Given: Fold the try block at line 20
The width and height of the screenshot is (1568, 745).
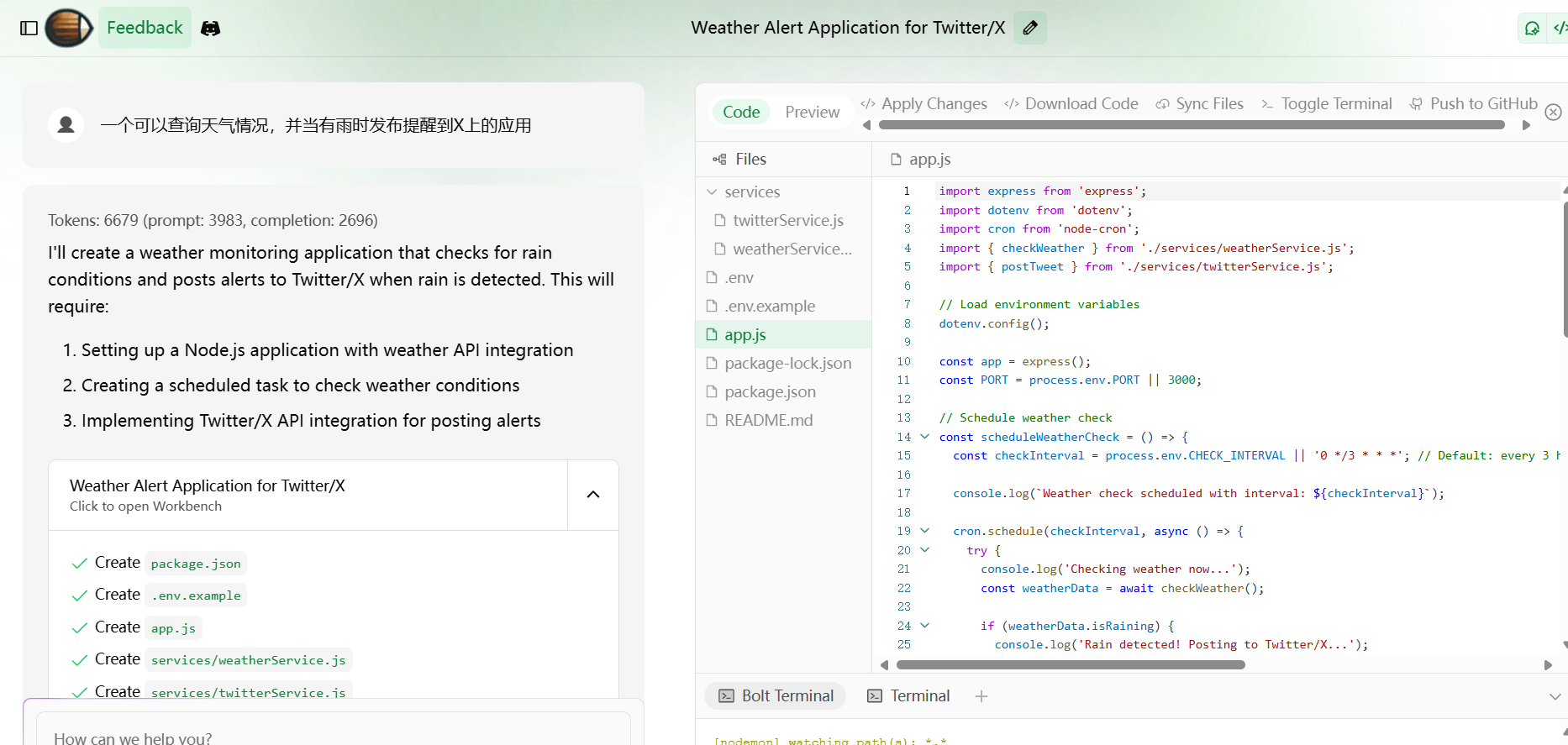Looking at the screenshot, I should [925, 550].
